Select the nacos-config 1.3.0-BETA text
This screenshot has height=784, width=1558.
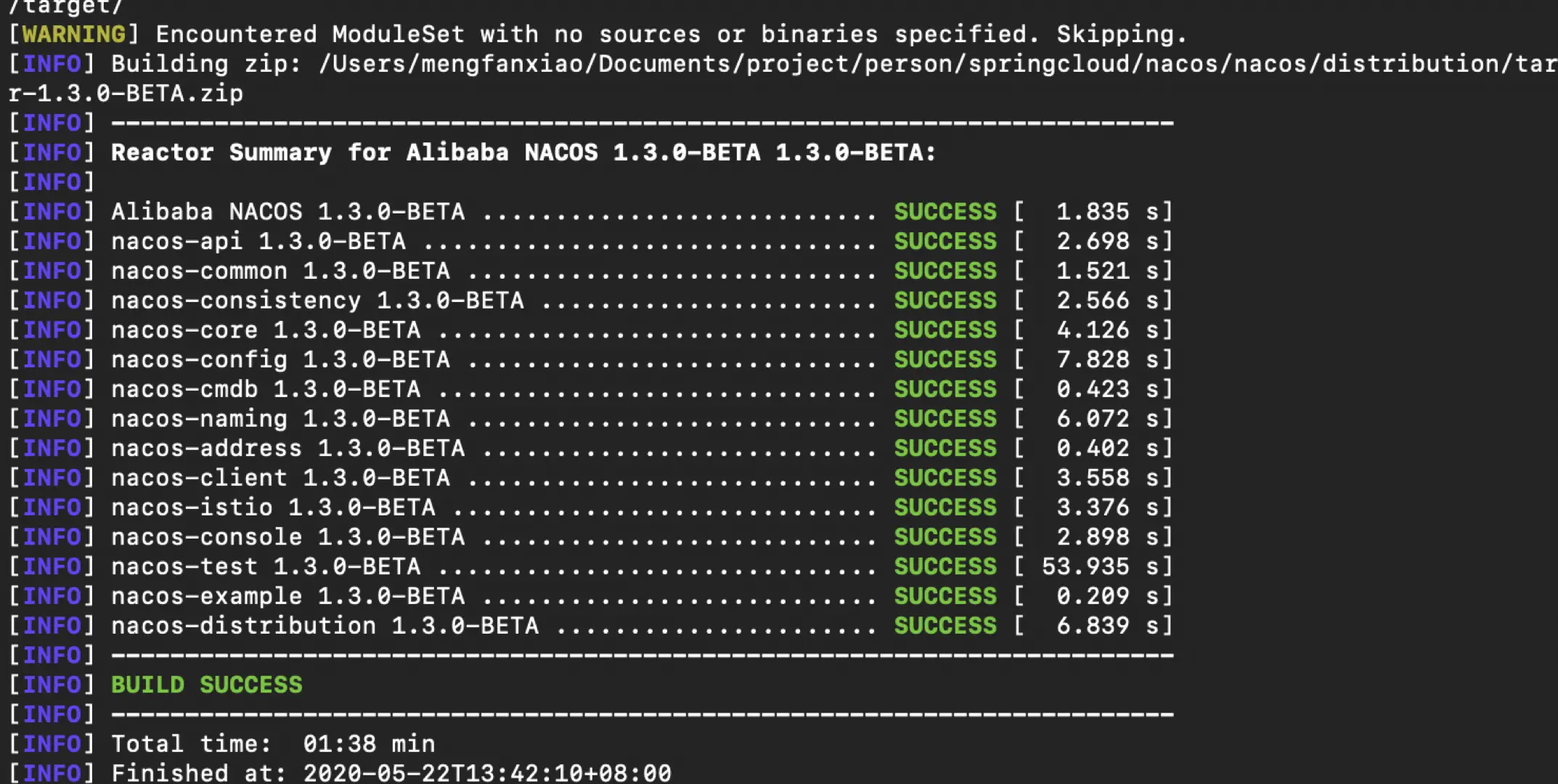coord(280,359)
